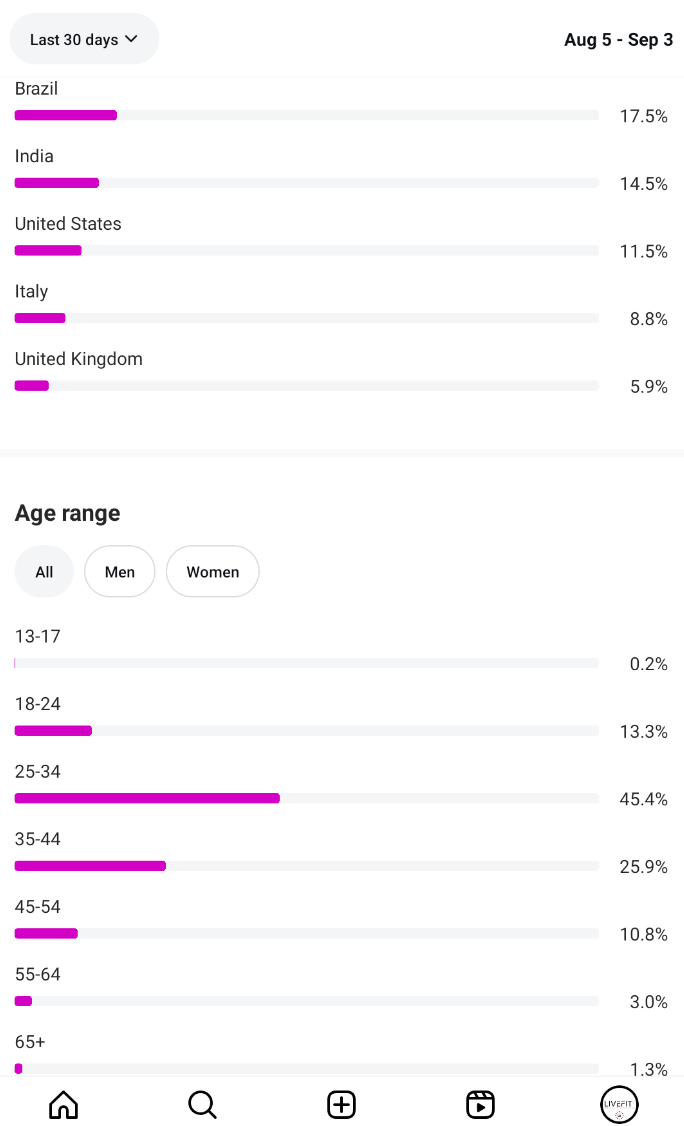The height and width of the screenshot is (1126, 684).
Task: Click the Age range heading
Action: tap(67, 513)
